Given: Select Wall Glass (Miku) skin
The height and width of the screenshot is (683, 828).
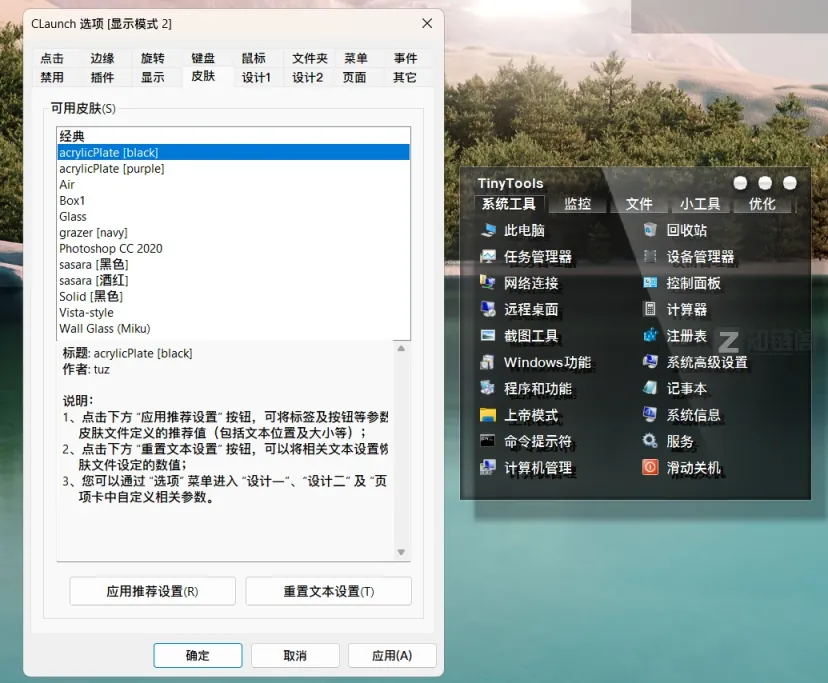Looking at the screenshot, I should 233,329.
